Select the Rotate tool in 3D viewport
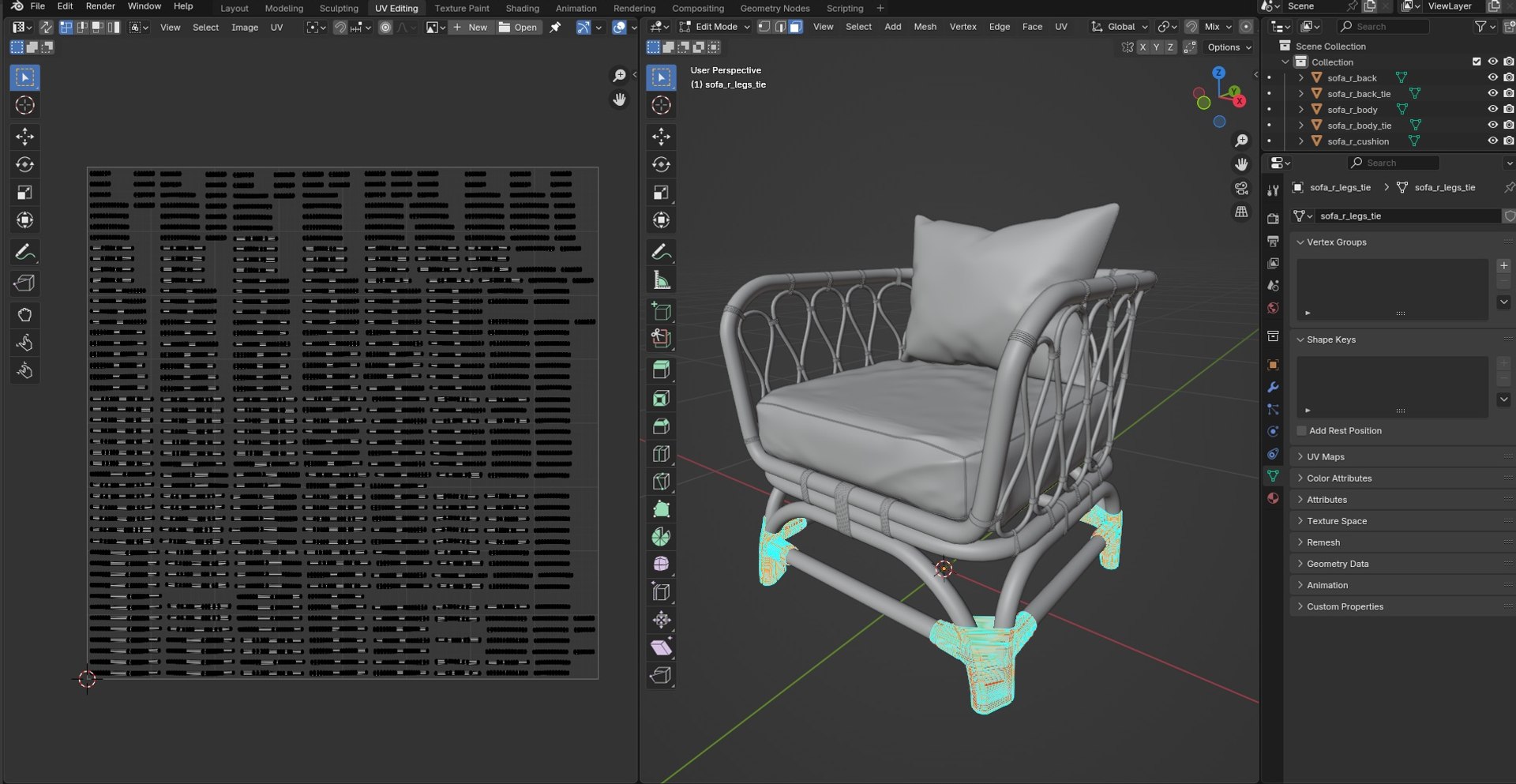The width and height of the screenshot is (1516, 784). 662,164
